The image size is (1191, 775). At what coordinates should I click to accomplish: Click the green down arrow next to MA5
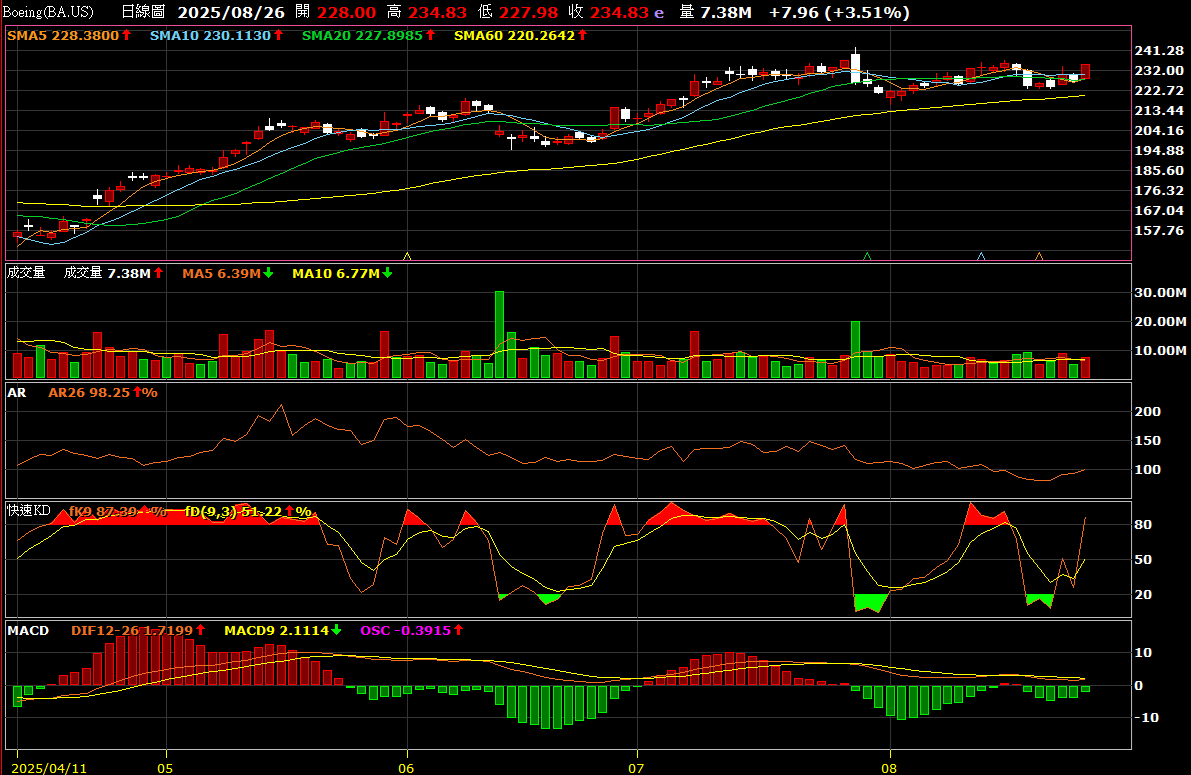click(268, 273)
